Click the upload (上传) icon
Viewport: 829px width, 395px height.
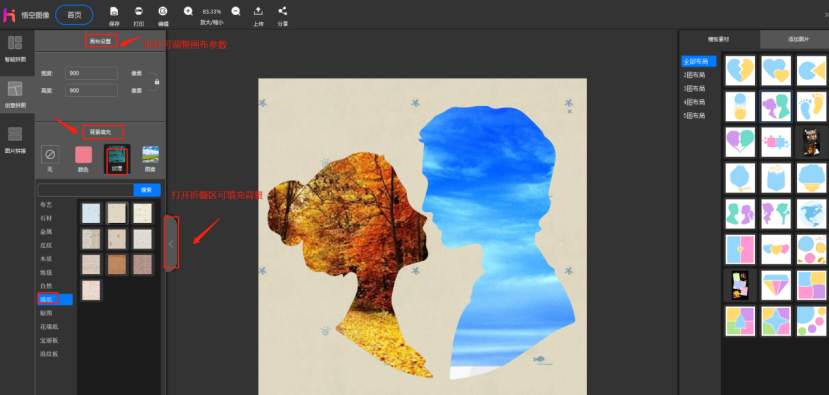pyautogui.click(x=258, y=11)
